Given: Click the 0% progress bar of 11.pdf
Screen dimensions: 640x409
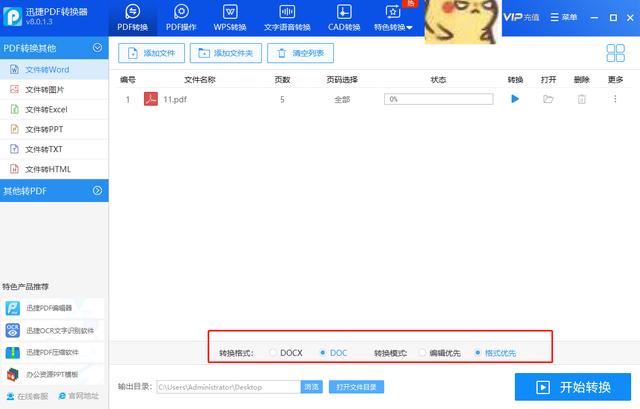Looking at the screenshot, I should pos(438,99).
